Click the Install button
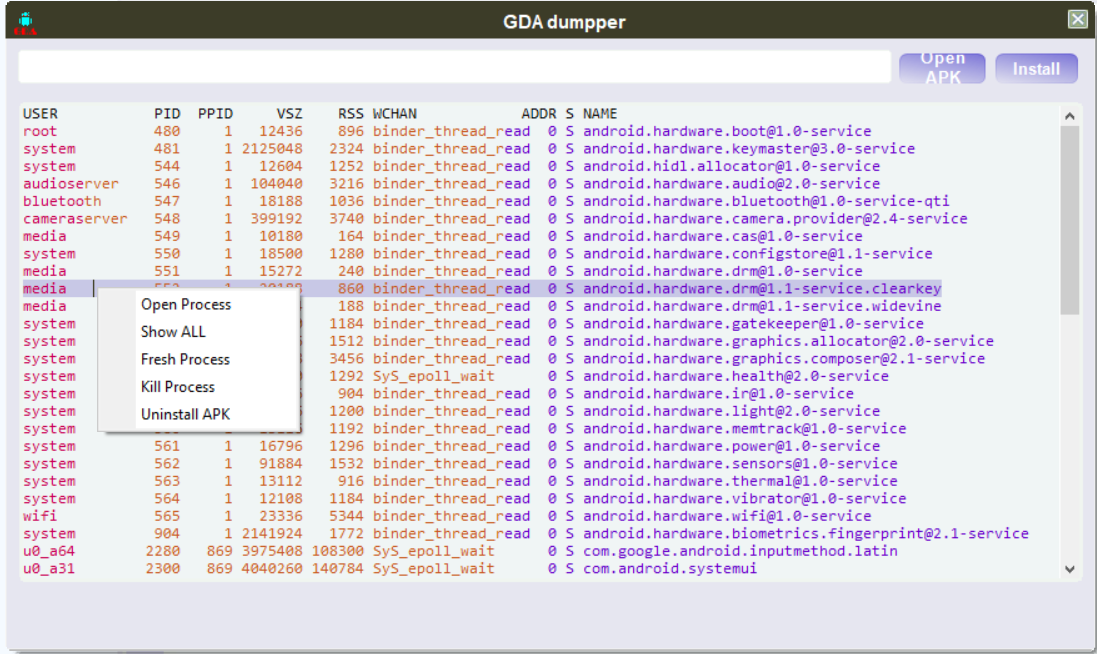The image size is (1097, 654). pyautogui.click(x=1036, y=69)
